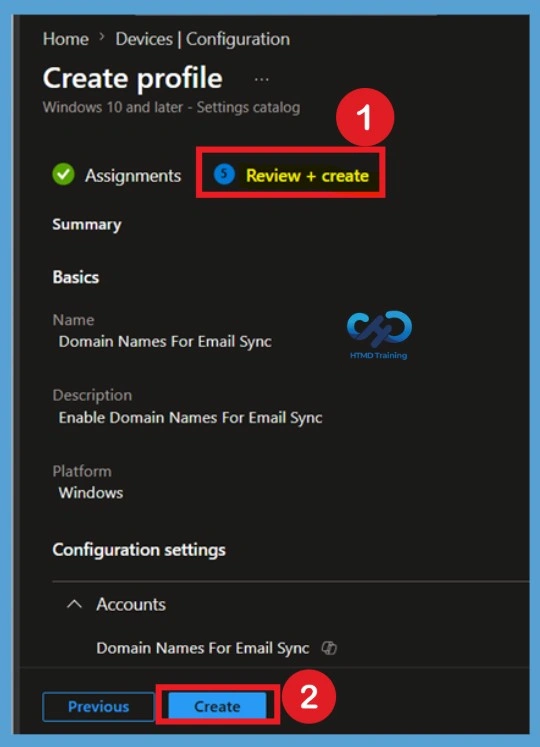Click the Previous button

[x=98, y=707]
